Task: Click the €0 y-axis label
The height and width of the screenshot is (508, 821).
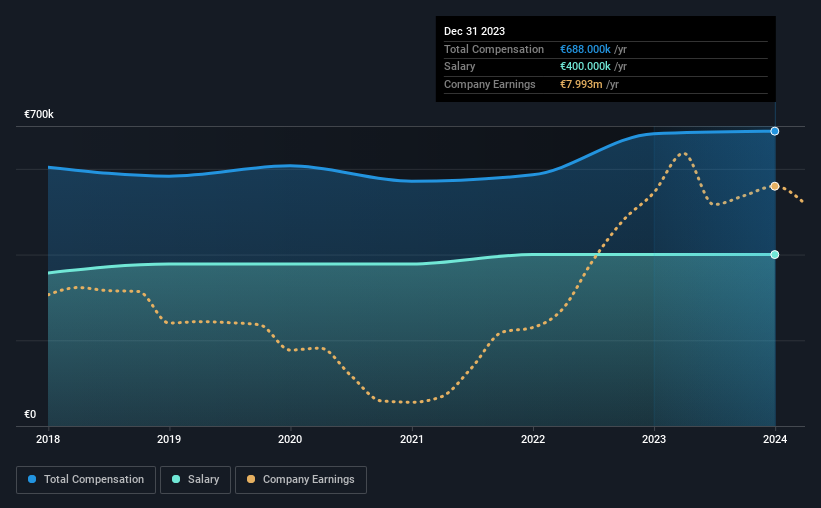Action: pyautogui.click(x=30, y=414)
